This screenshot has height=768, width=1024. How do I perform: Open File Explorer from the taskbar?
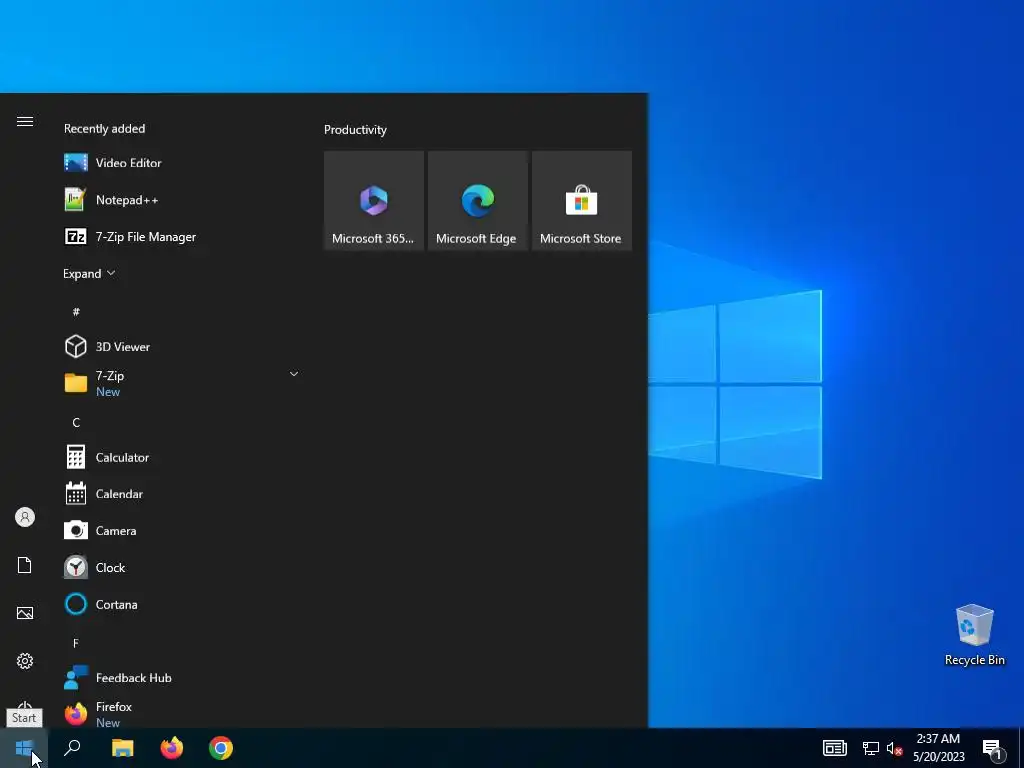click(122, 748)
